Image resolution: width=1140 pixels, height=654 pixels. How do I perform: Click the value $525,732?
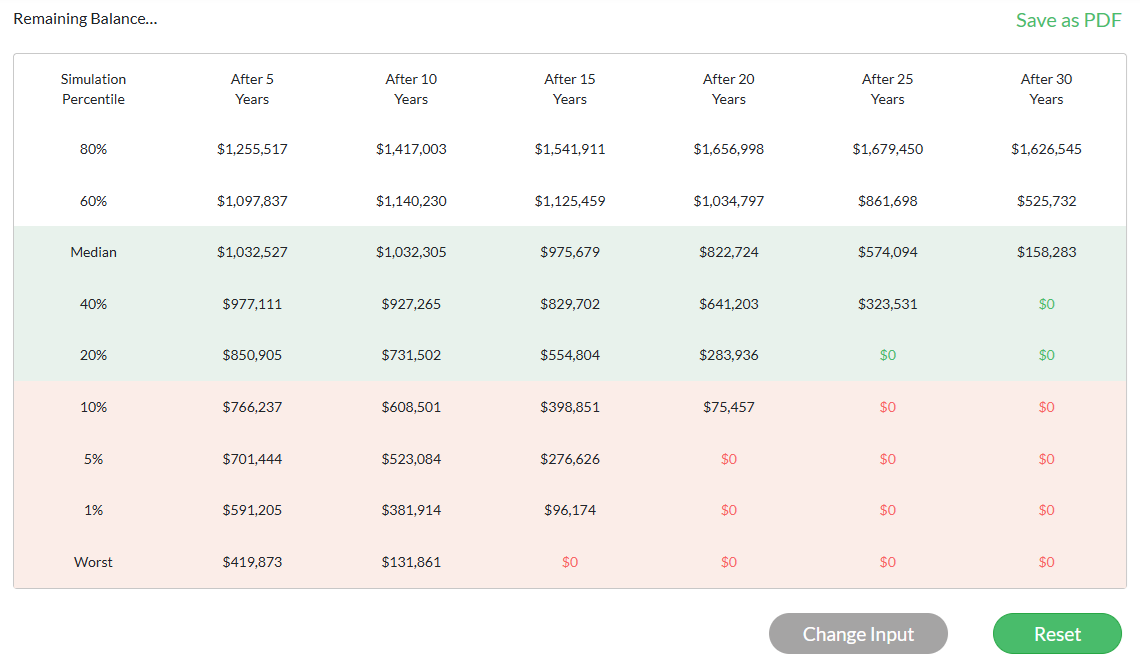[x=1046, y=201]
